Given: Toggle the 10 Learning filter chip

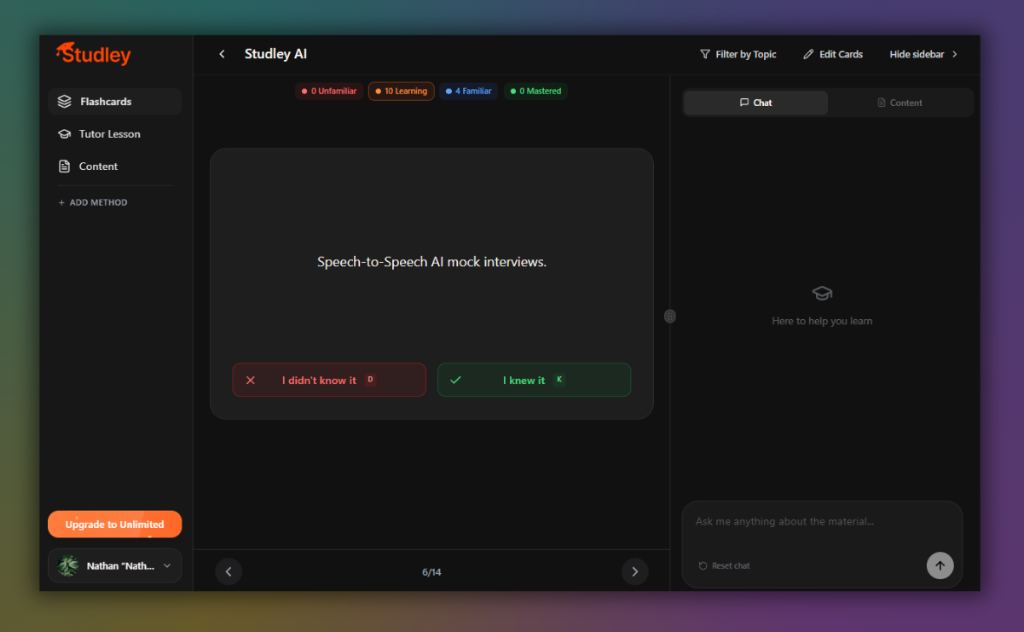Looking at the screenshot, I should [x=400, y=90].
